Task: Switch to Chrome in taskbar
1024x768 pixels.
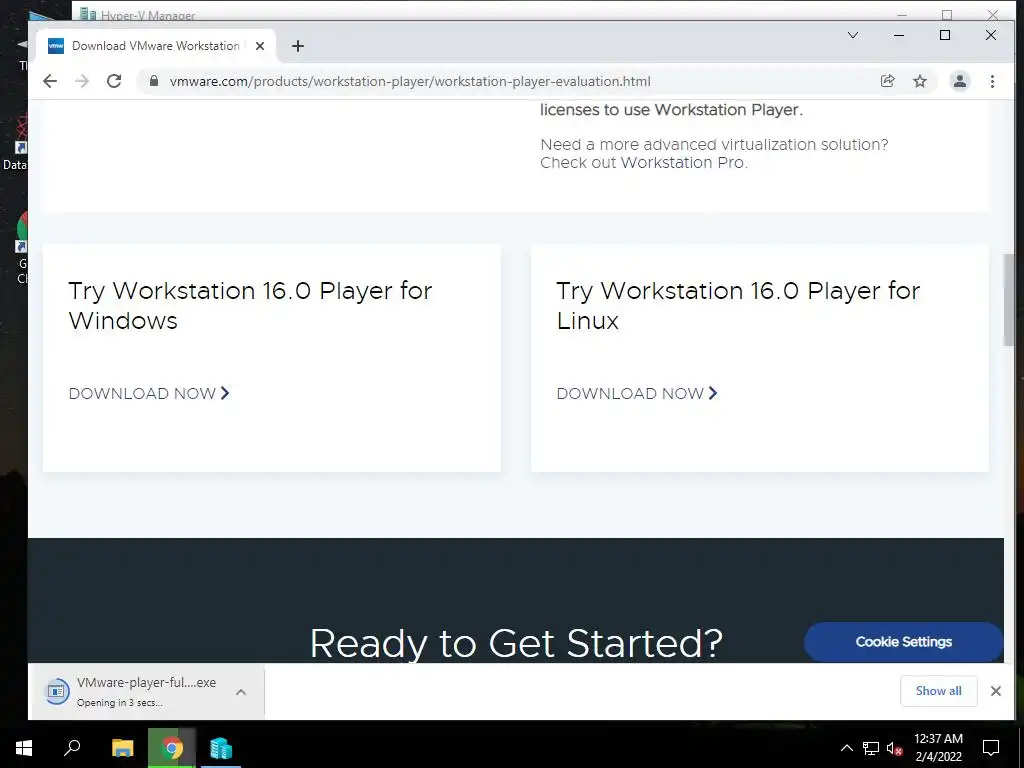Action: [x=172, y=748]
